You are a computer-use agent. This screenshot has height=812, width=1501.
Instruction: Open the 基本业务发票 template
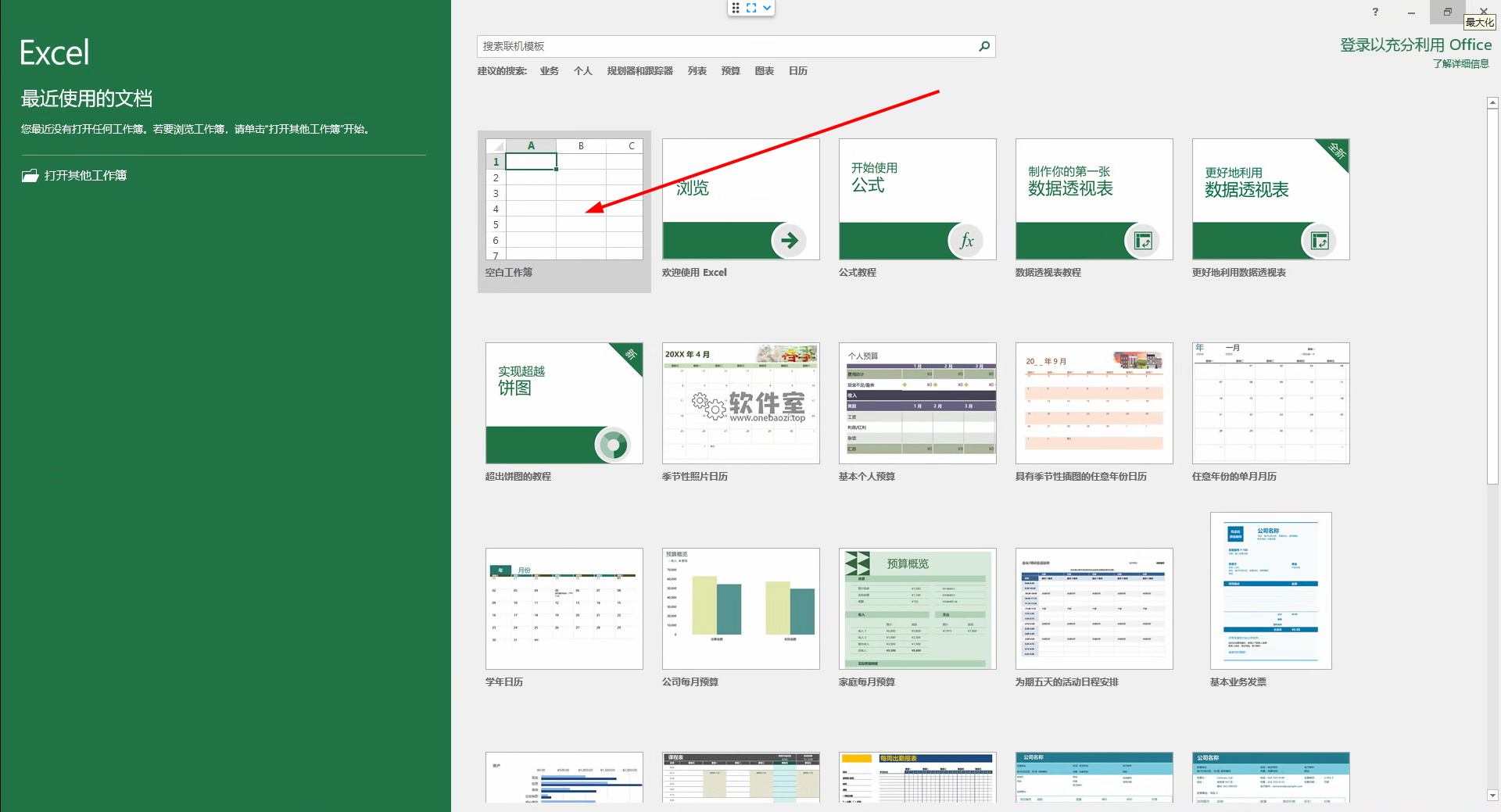pyautogui.click(x=1271, y=600)
